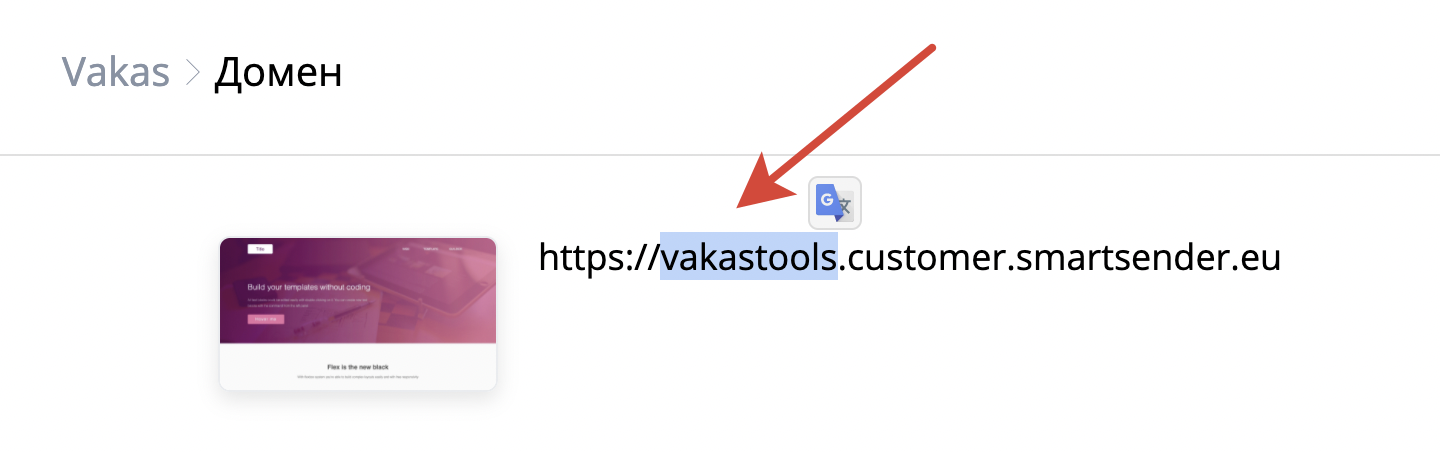Screen dimensions: 1440x452
Task: Click the last nav link in the preview header
Action: [455, 249]
